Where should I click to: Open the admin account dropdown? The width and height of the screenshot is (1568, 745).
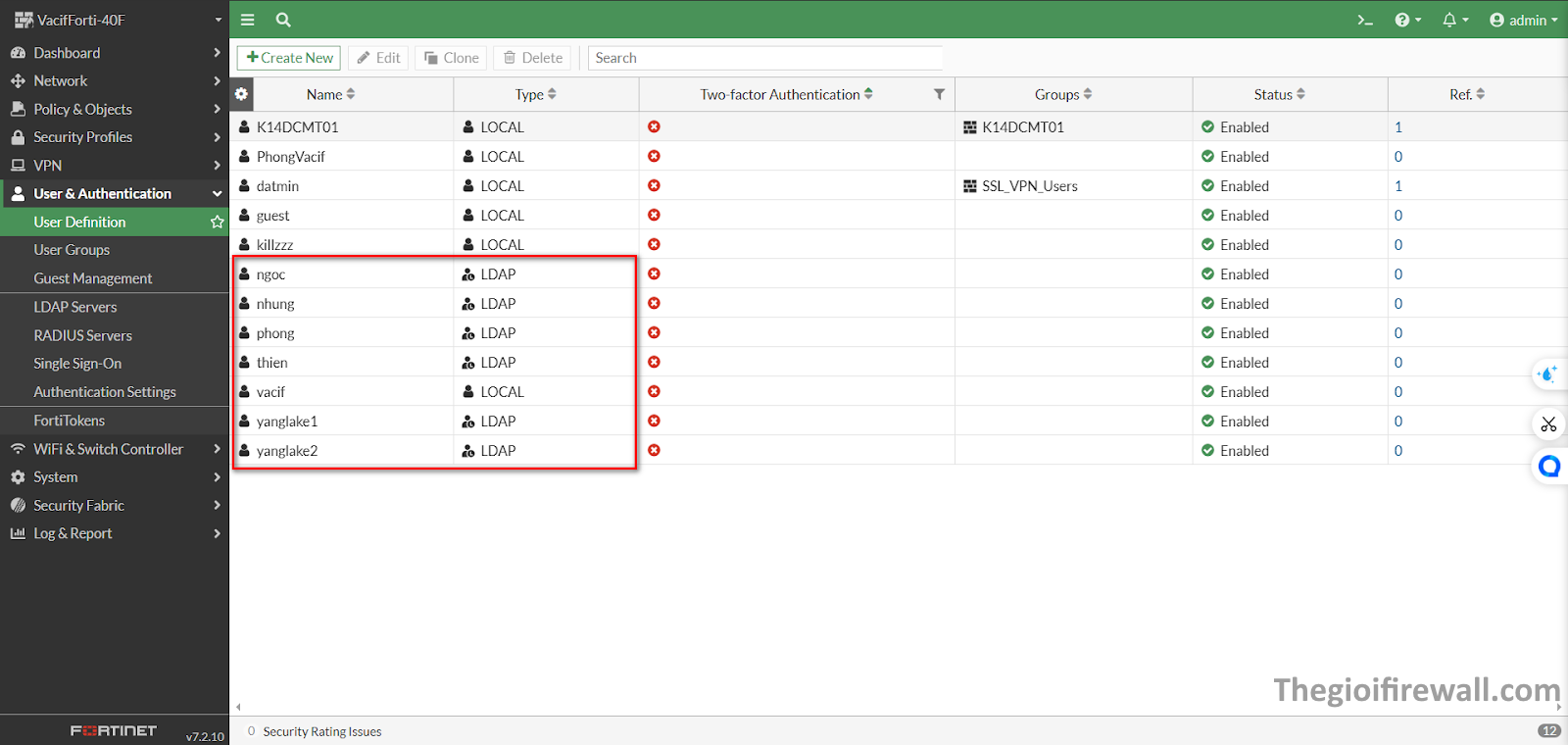click(1523, 20)
